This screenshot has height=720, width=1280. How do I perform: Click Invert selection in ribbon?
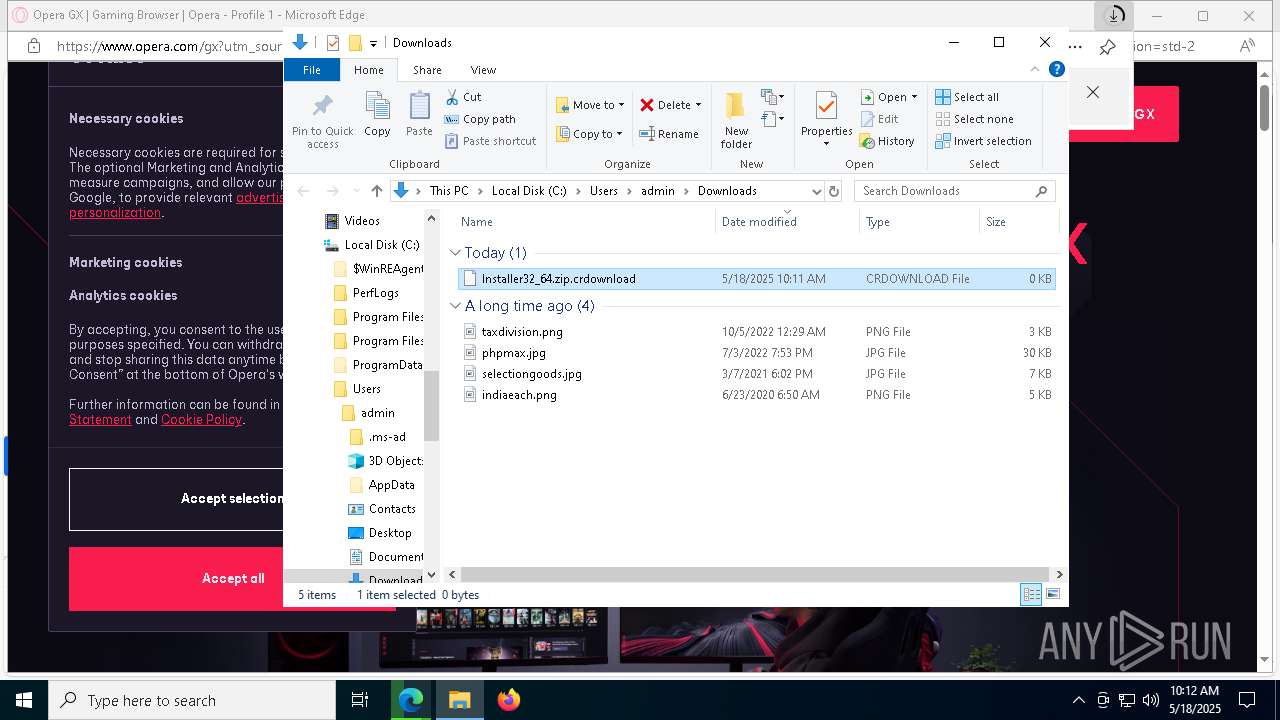983,141
